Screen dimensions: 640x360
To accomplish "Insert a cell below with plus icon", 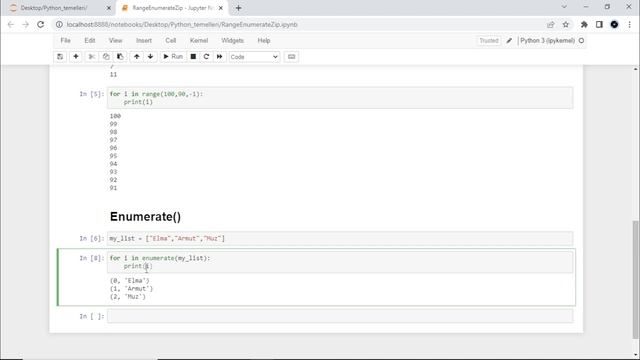I will [x=76, y=57].
